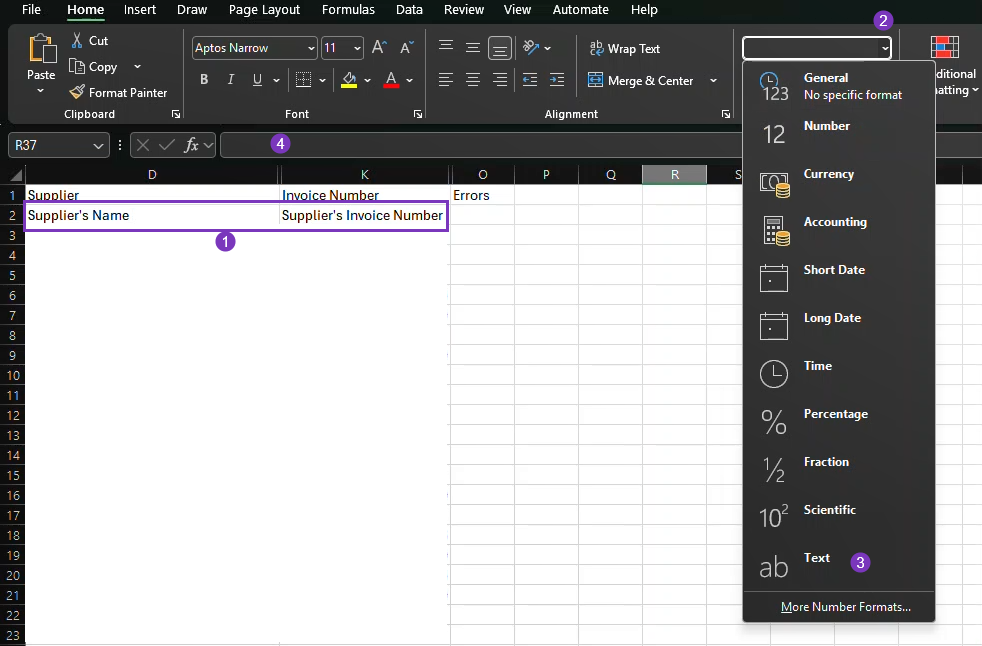Click the Cut scissors icon
The height and width of the screenshot is (646, 982).
tap(77, 40)
